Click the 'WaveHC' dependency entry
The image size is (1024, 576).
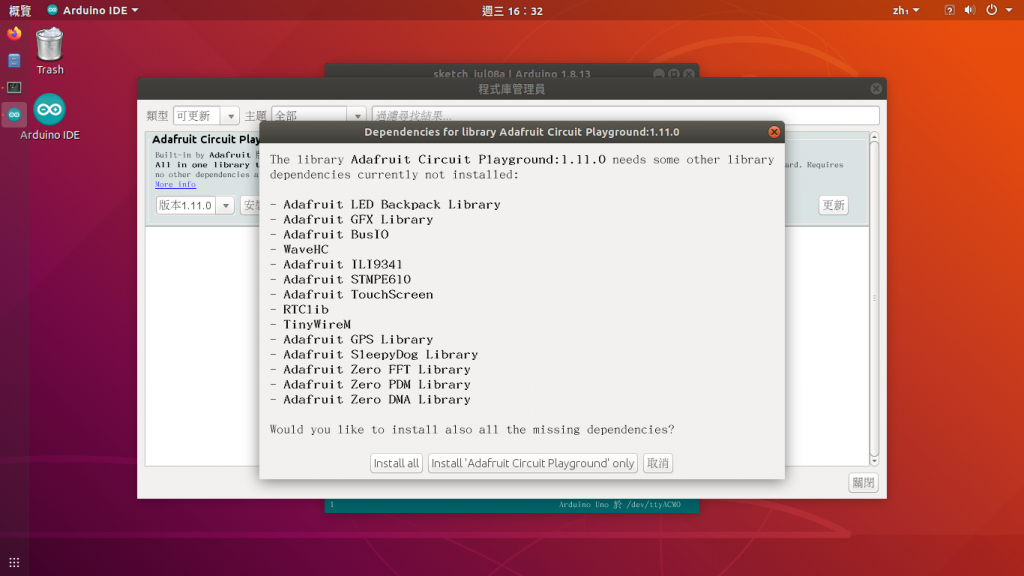tap(306, 249)
